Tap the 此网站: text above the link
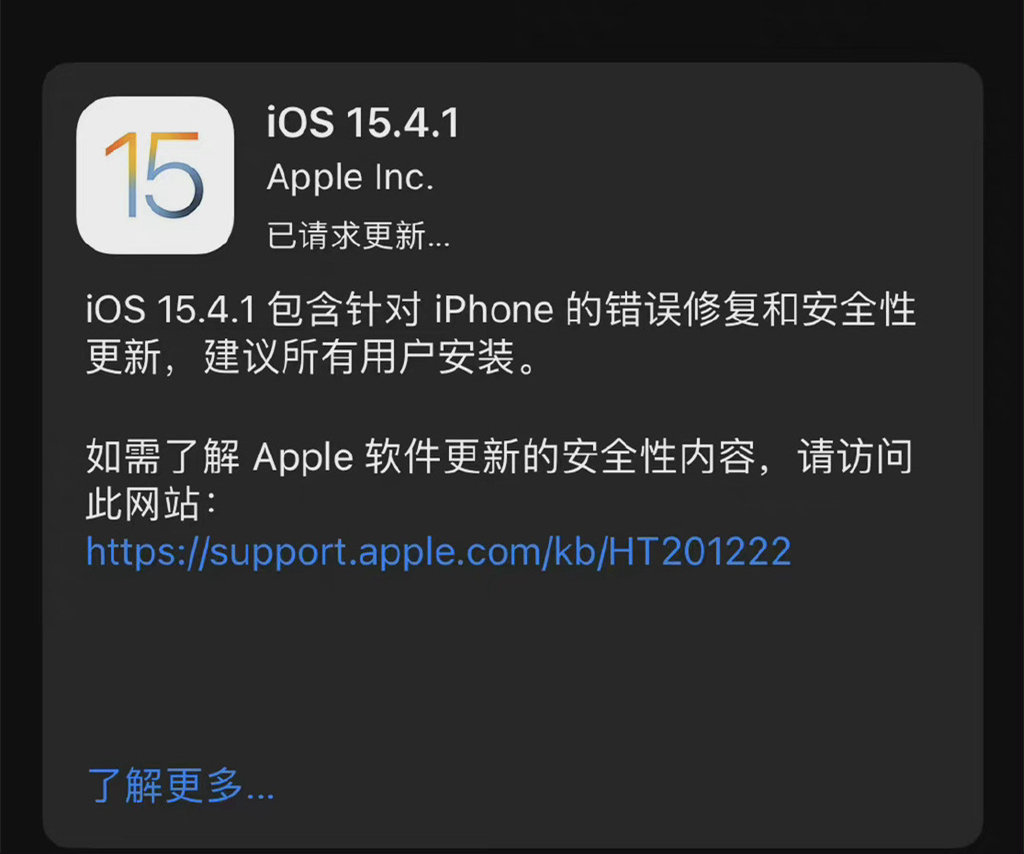1024x854 pixels. (x=151, y=504)
